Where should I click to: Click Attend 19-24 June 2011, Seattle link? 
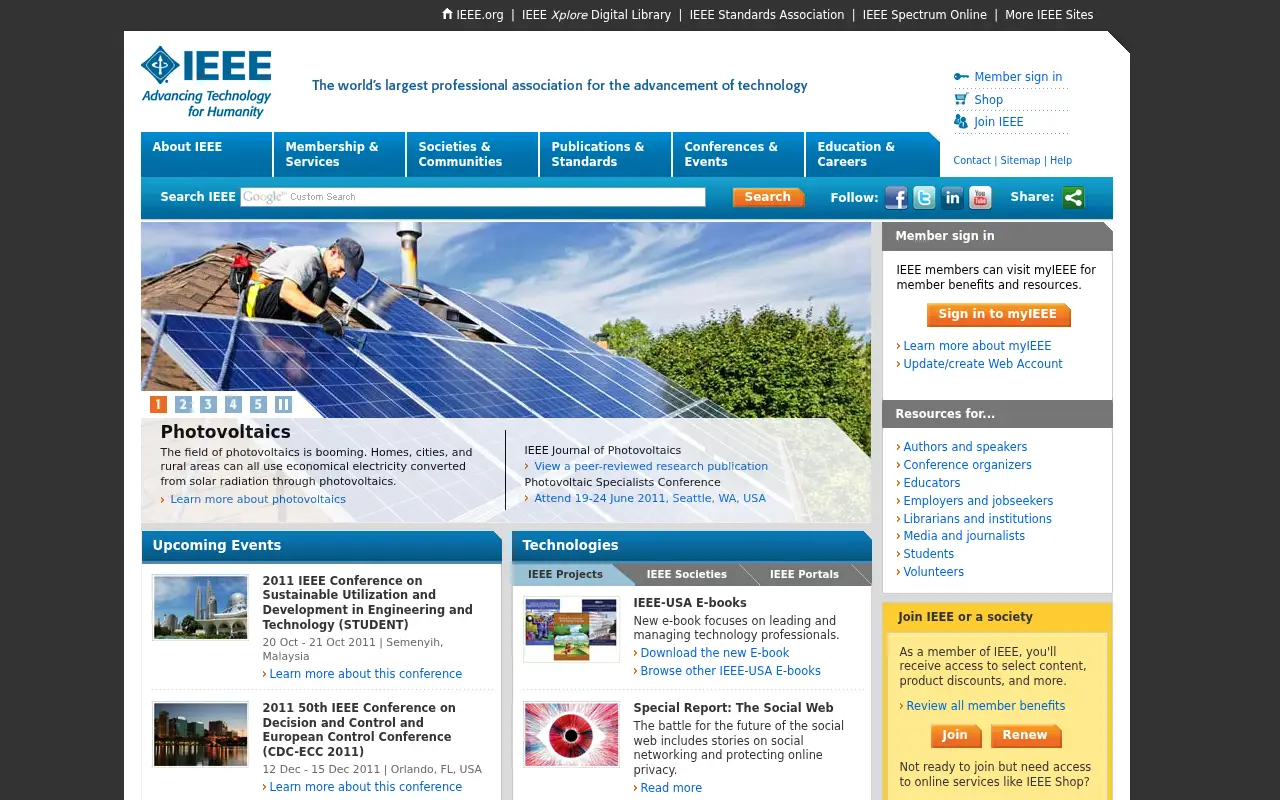650,498
